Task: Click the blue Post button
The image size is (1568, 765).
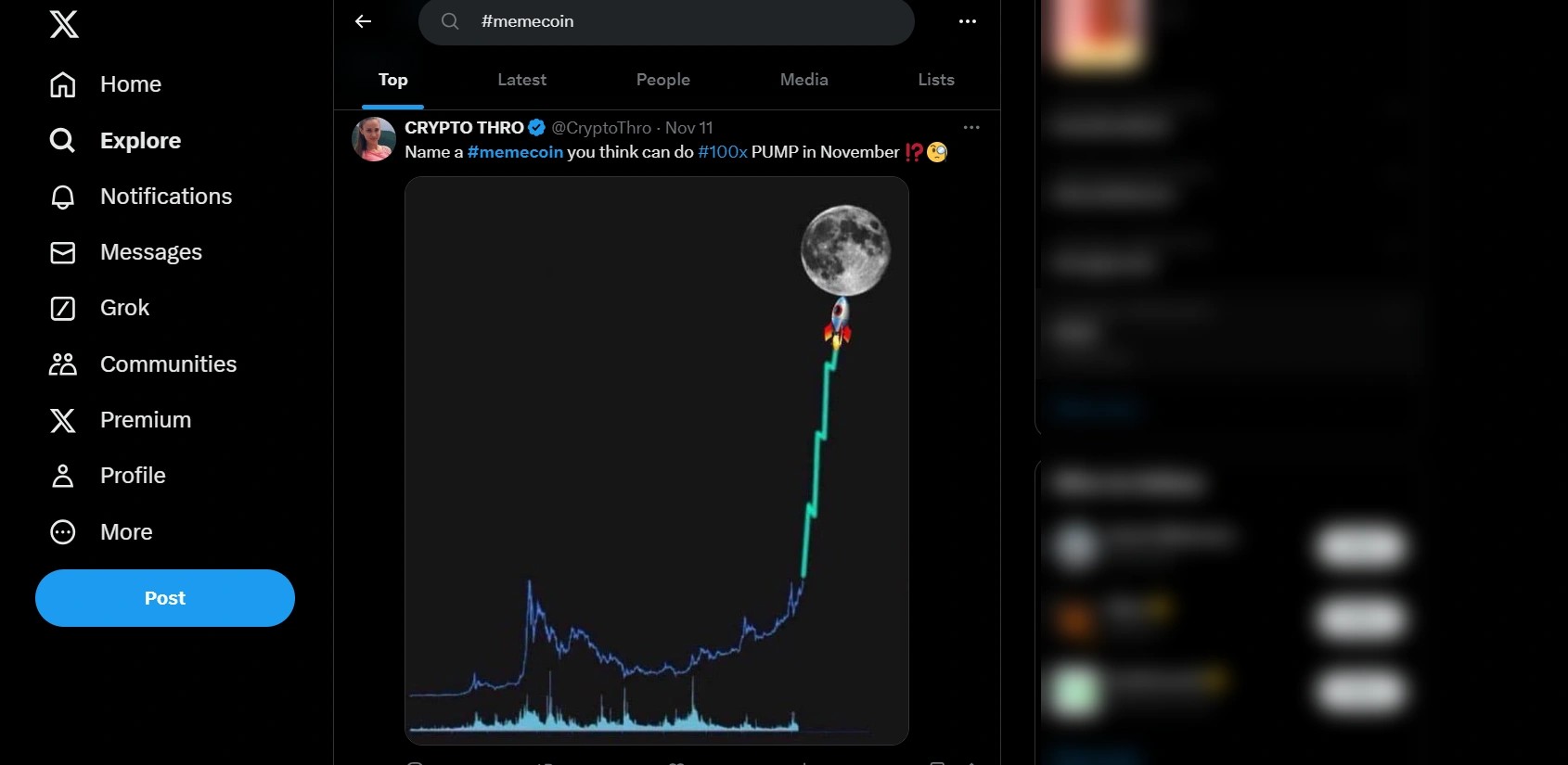Action: [x=165, y=598]
